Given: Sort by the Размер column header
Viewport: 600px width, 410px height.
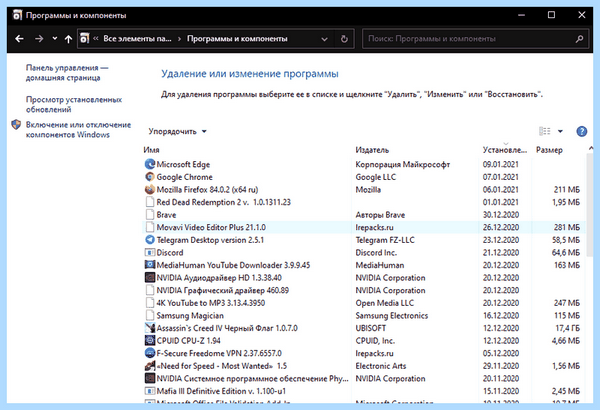Looking at the screenshot, I should (549, 150).
